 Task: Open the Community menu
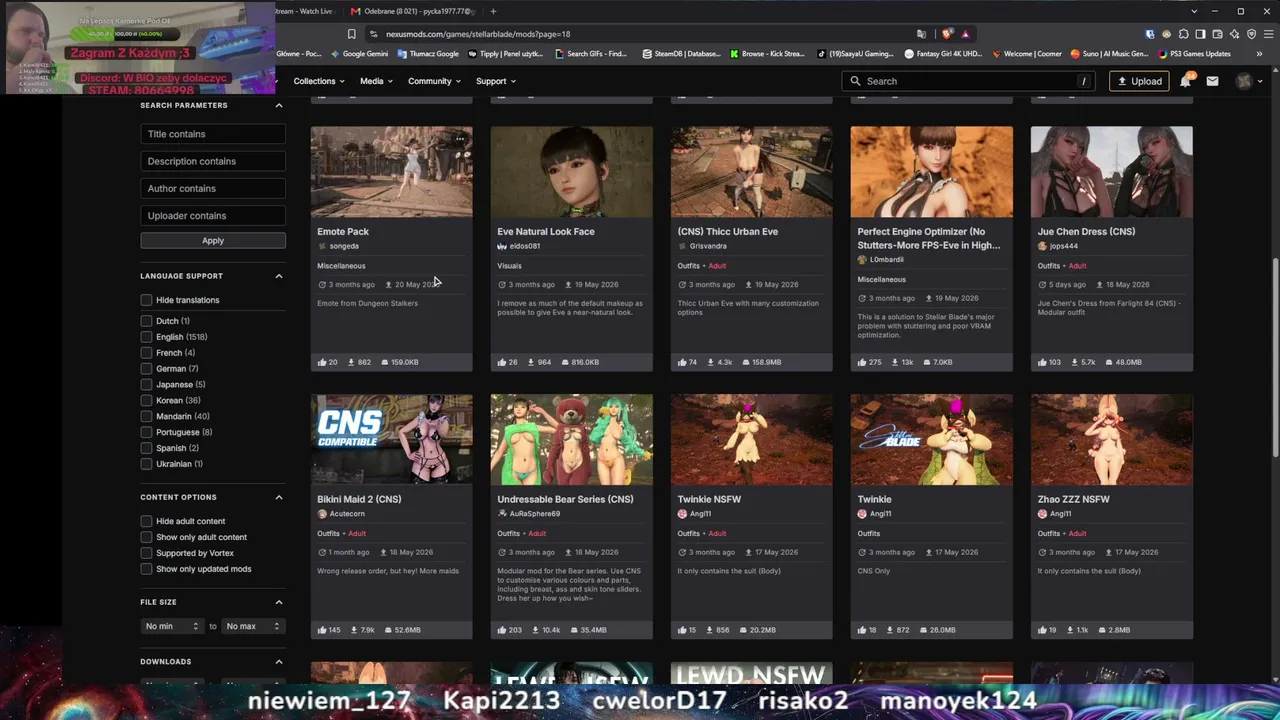(434, 81)
